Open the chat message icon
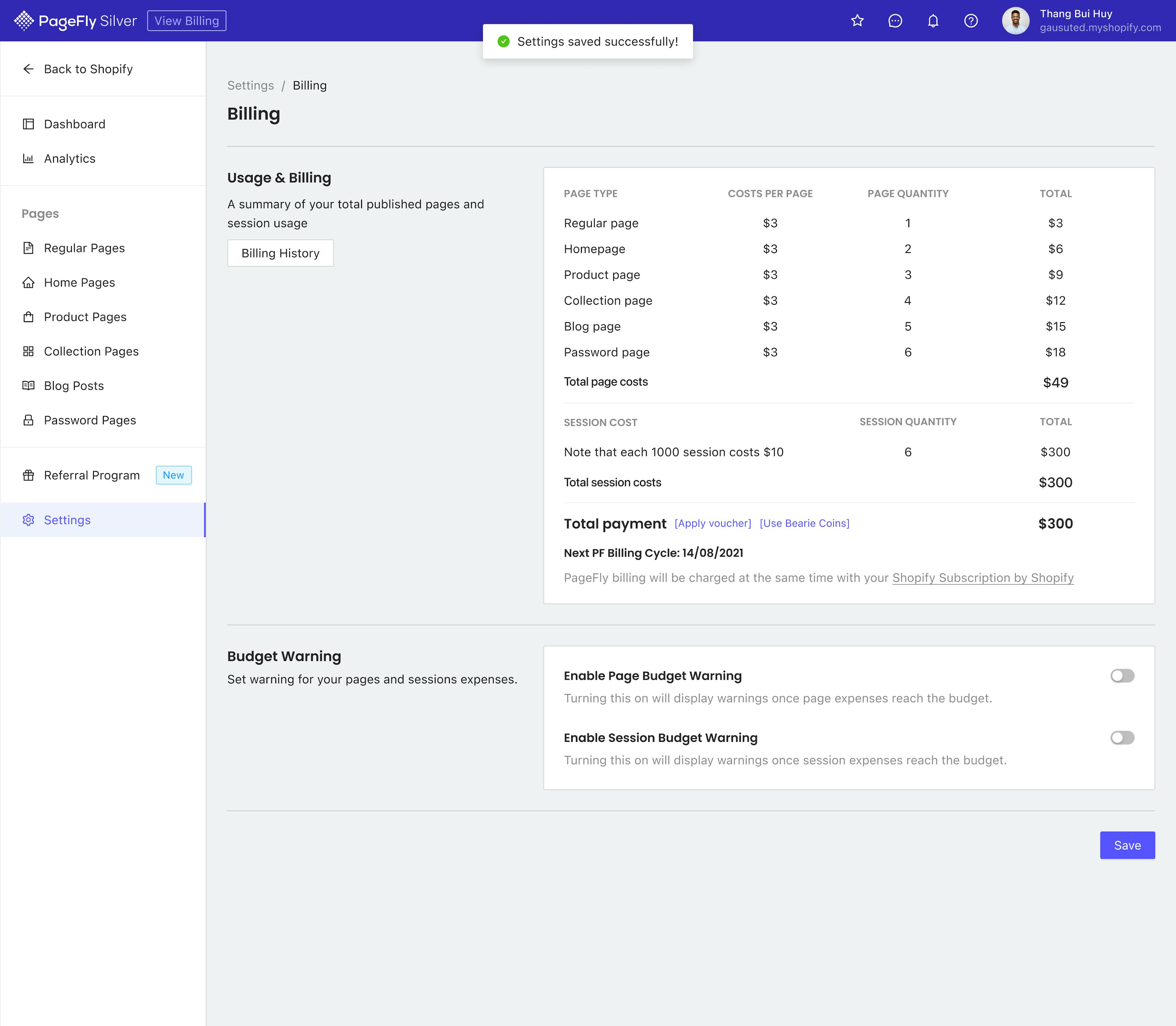 point(895,21)
